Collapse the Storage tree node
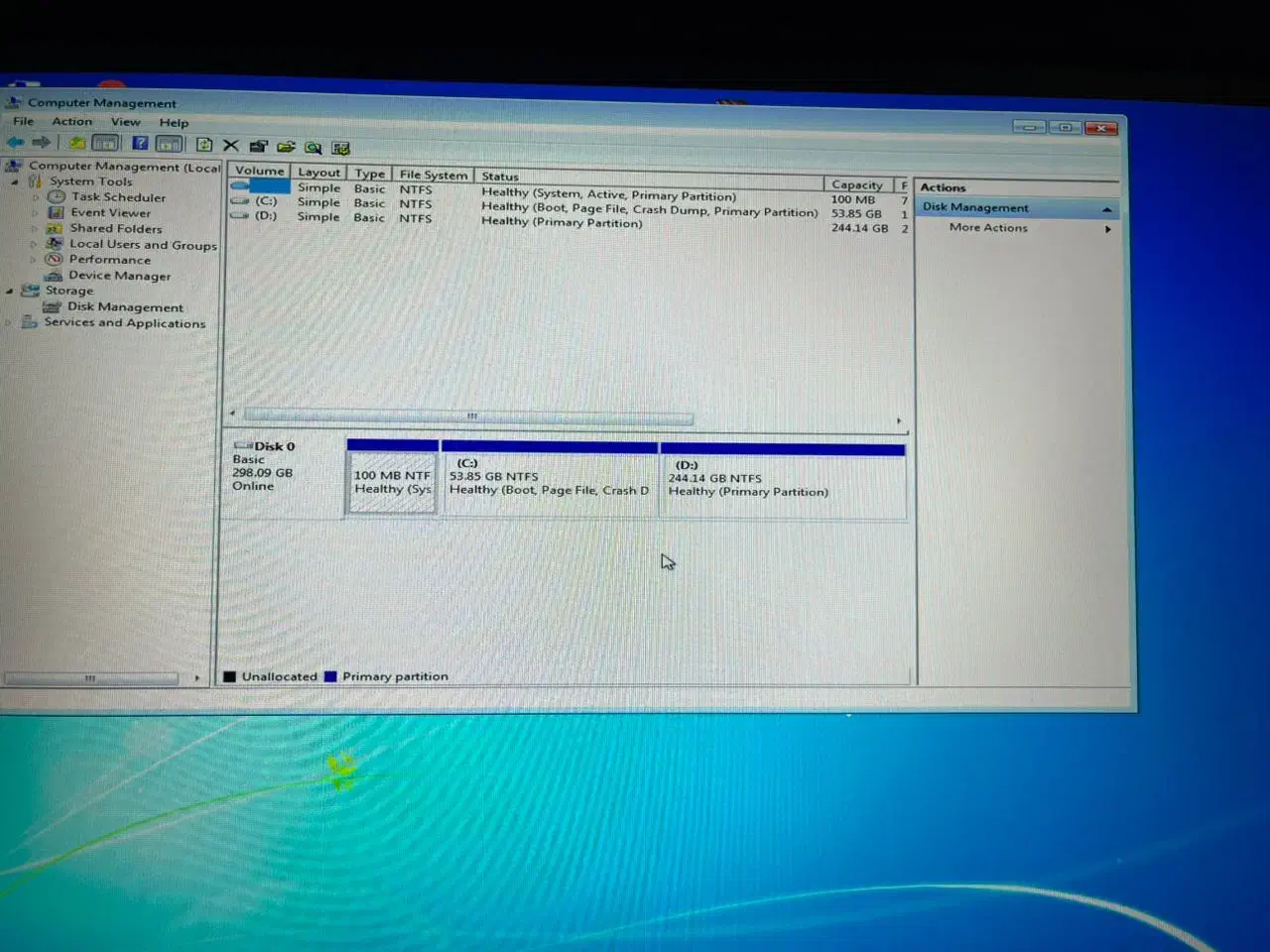Viewport: 1270px width, 952px height. pyautogui.click(x=10, y=292)
